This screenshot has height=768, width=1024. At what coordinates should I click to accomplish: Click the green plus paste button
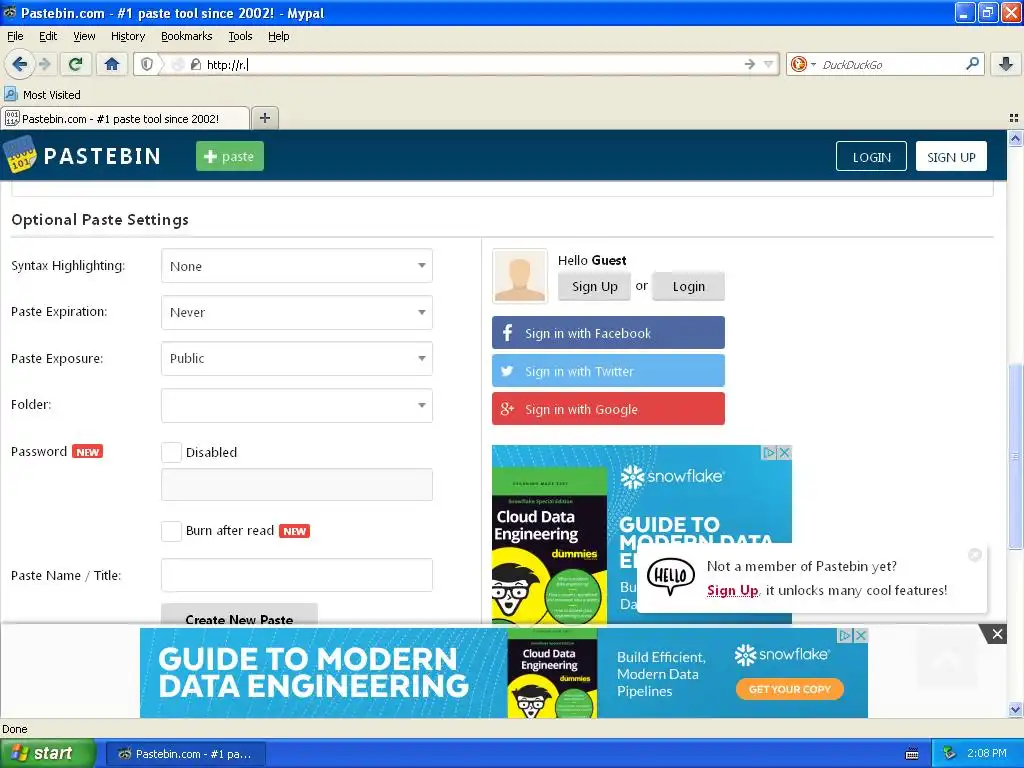pos(230,156)
